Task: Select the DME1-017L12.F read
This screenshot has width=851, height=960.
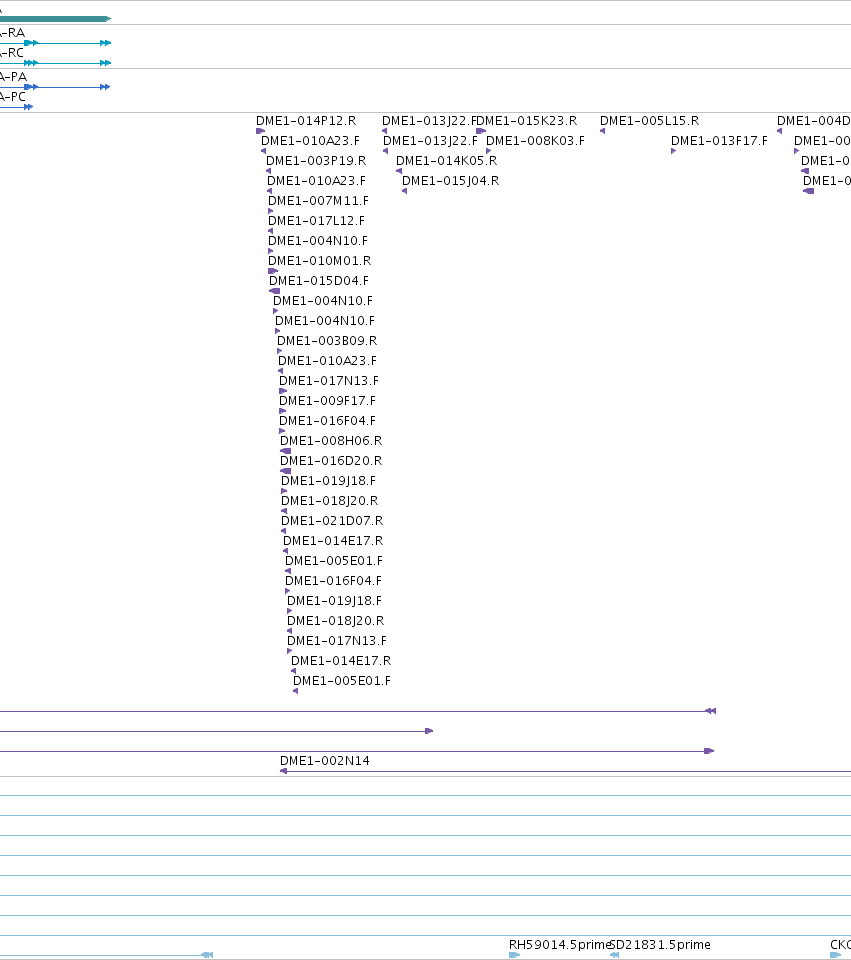Action: pyautogui.click(x=316, y=220)
